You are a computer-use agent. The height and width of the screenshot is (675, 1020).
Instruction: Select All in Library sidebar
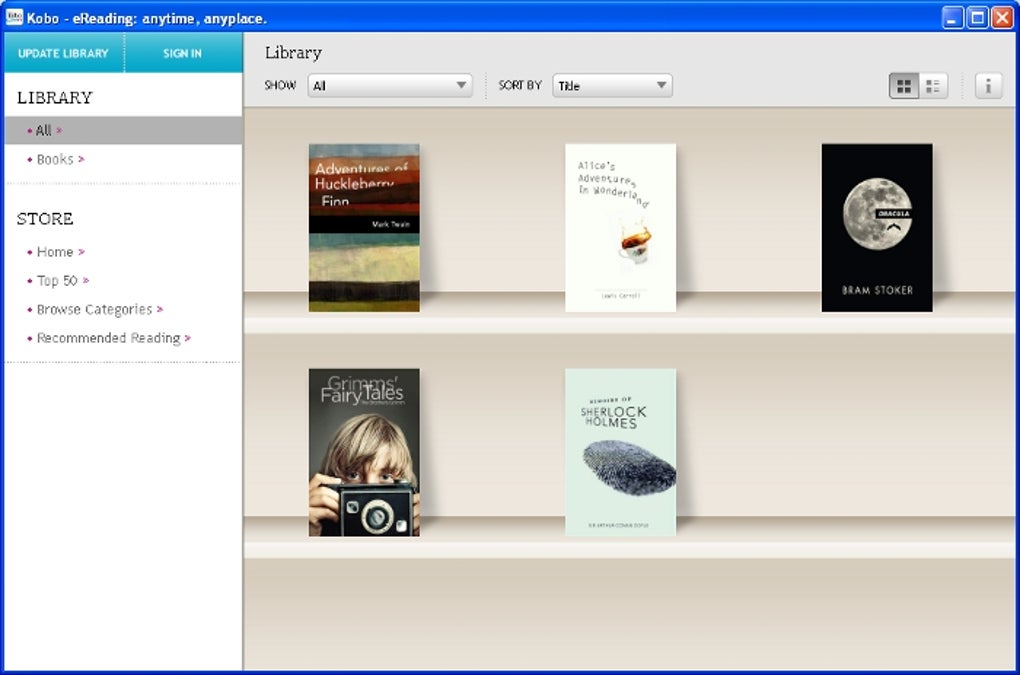pos(44,131)
